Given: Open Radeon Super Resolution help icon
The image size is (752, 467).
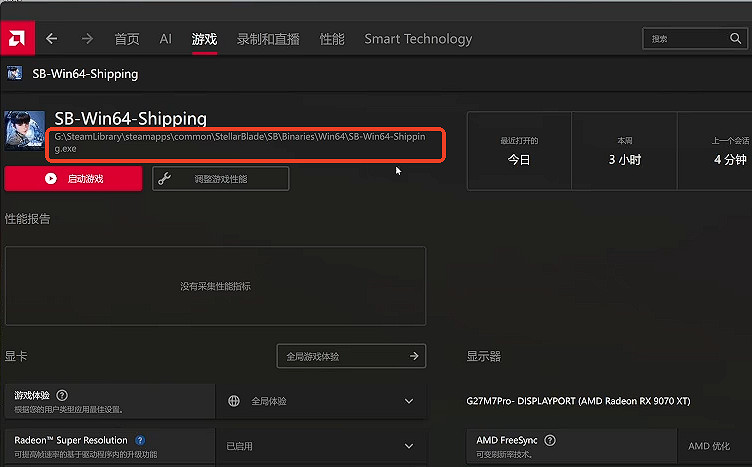Looking at the screenshot, I should click(140, 440).
